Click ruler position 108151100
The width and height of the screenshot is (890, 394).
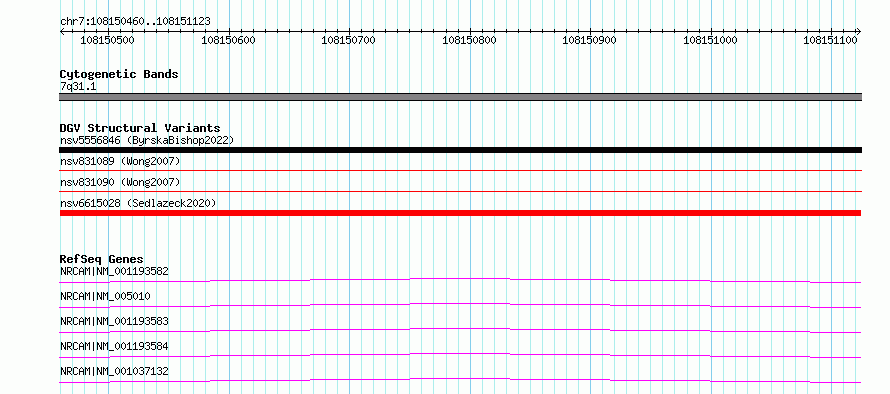click(830, 40)
